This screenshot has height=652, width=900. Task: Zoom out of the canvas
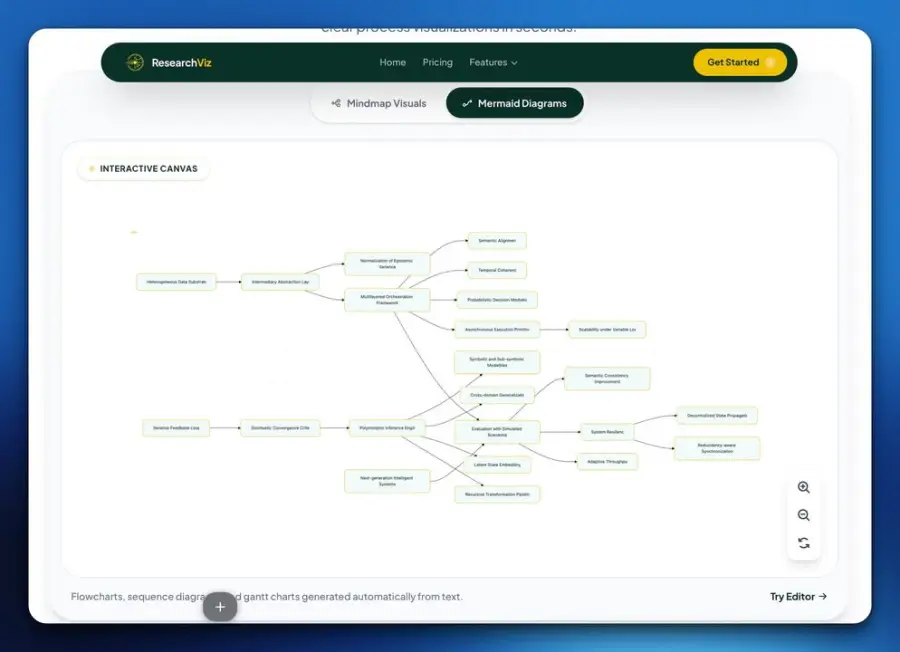(804, 515)
